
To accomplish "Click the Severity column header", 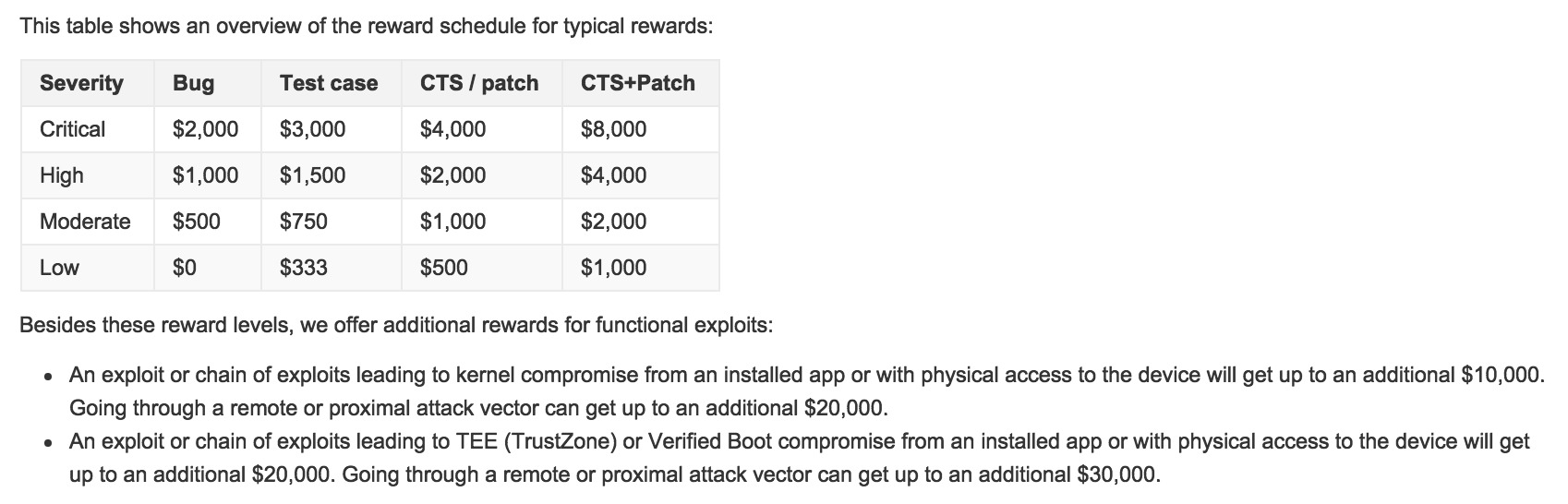I will tap(81, 83).
